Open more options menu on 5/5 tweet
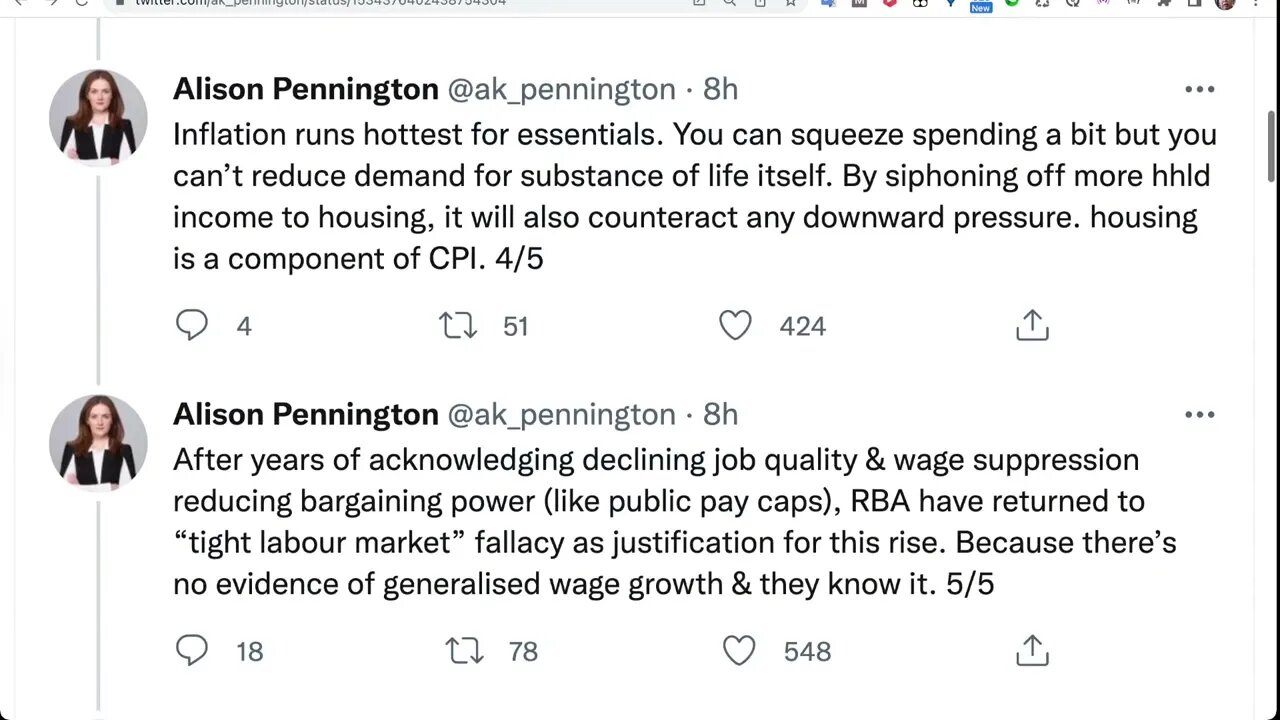This screenshot has width=1280, height=720. [1199, 414]
